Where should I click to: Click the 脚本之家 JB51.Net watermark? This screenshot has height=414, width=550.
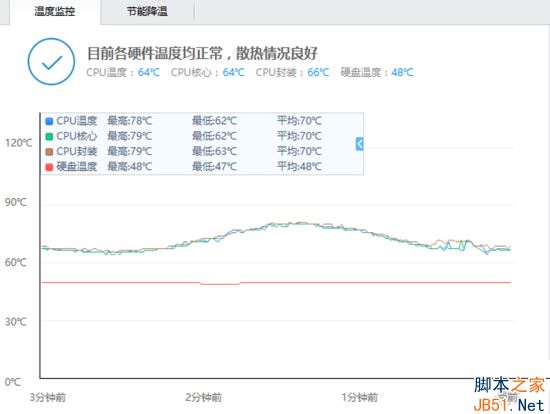tap(509, 395)
